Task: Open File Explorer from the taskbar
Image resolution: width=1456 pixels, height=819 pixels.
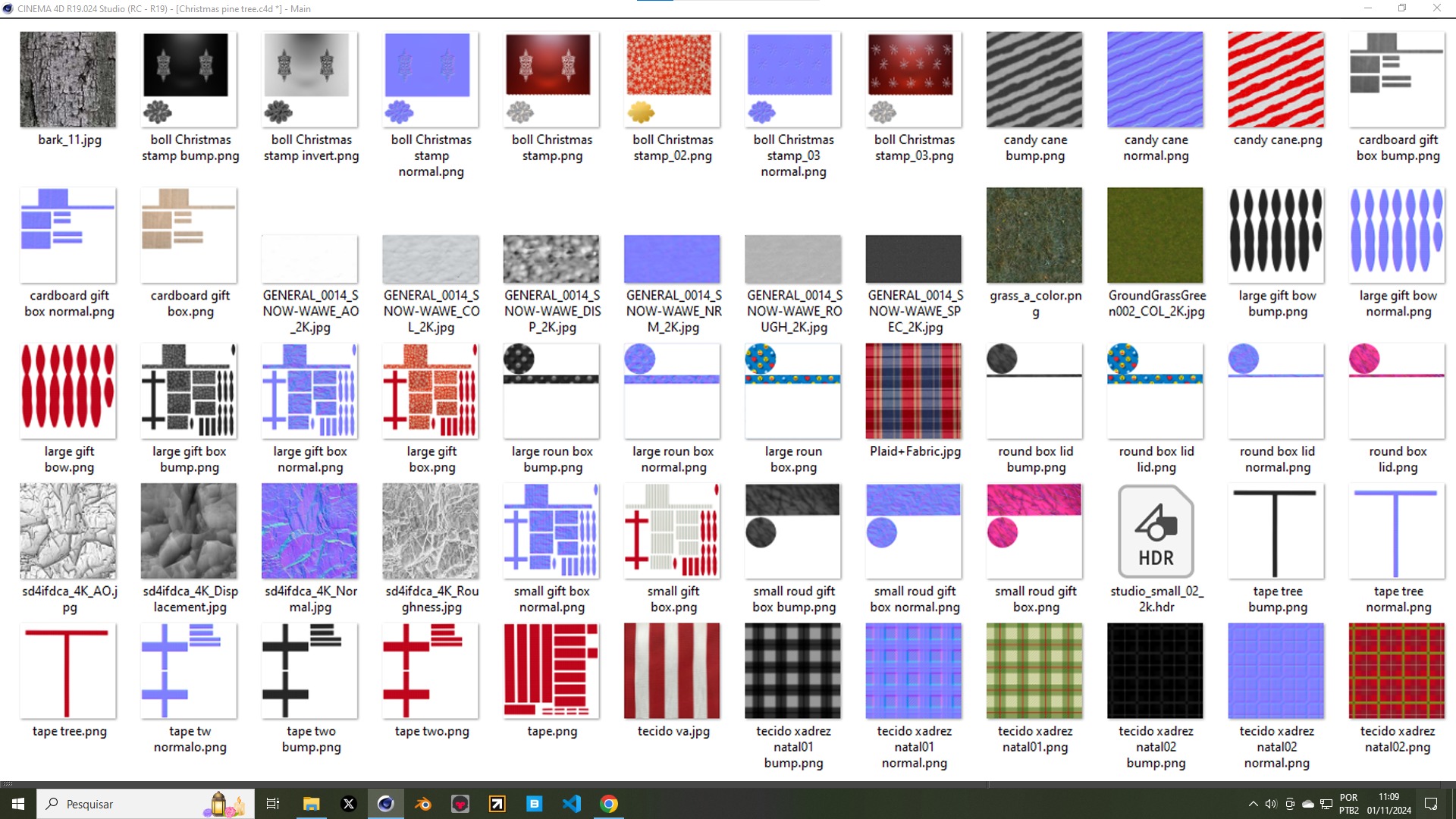Action: [311, 804]
